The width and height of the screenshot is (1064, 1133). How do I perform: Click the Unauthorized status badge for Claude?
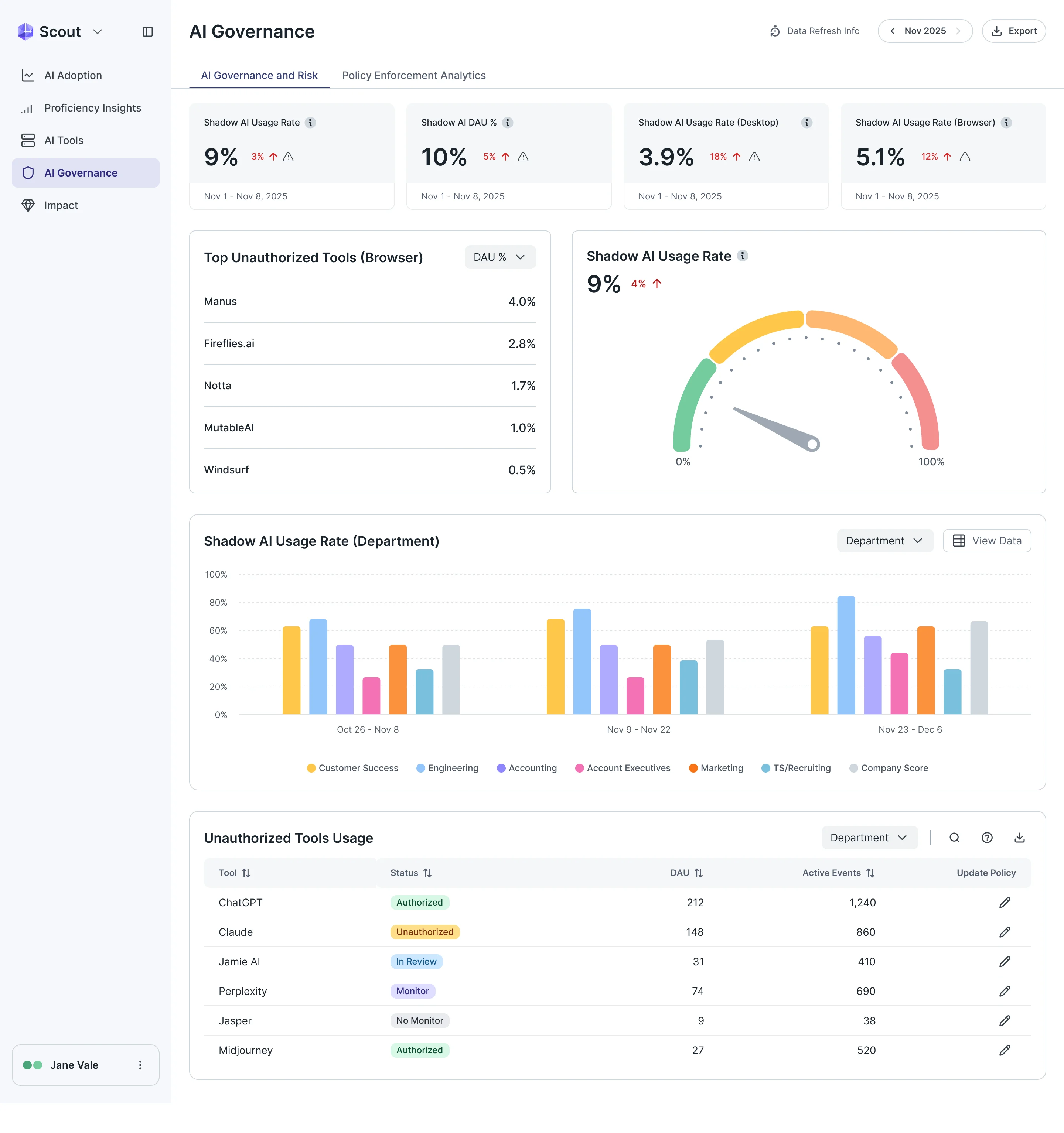425,932
